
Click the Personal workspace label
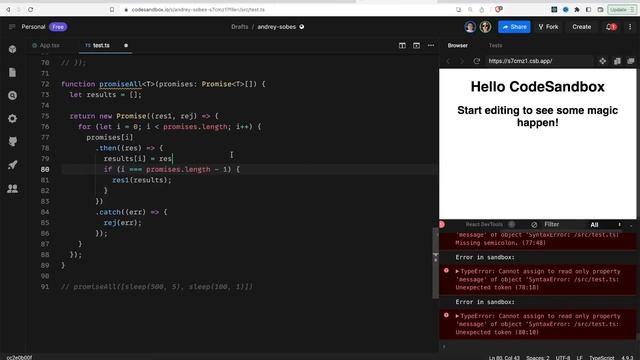coord(33,27)
